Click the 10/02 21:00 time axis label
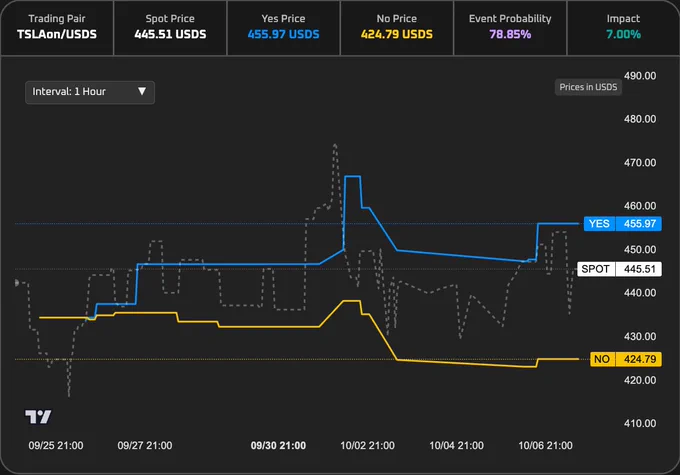The image size is (680, 475). coord(367,446)
